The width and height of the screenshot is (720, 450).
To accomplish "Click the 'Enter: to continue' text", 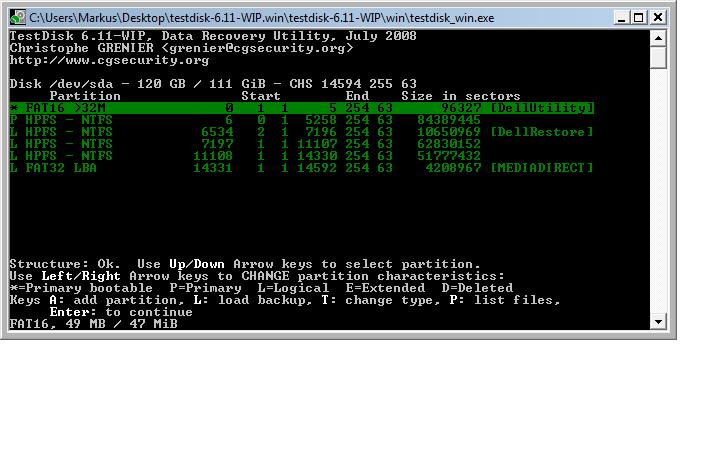I will point(121,312).
